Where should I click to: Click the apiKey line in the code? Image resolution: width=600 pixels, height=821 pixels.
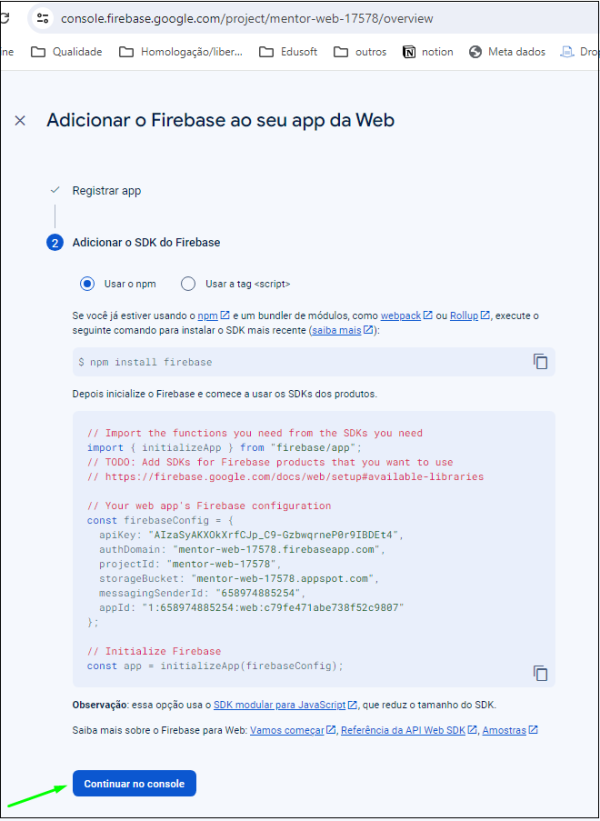249,535
